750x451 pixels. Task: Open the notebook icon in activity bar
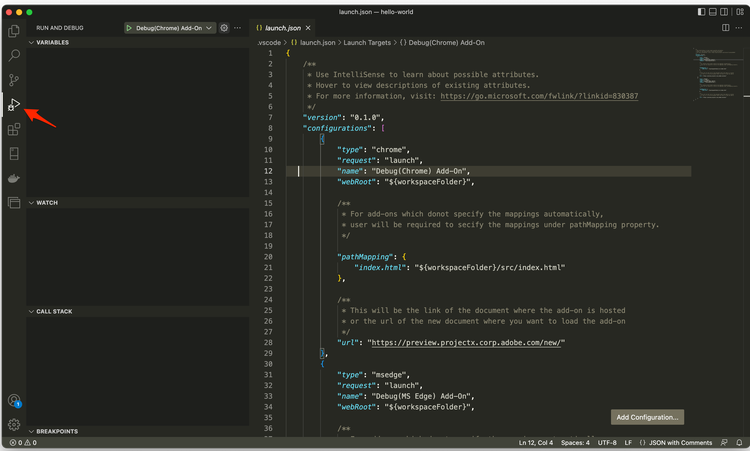[14, 154]
